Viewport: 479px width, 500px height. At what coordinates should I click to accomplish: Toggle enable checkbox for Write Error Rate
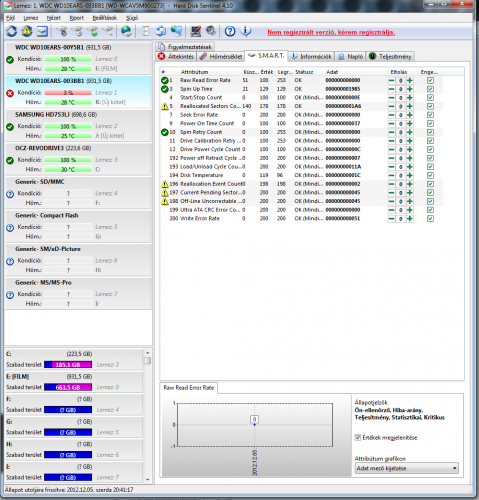click(x=430, y=219)
